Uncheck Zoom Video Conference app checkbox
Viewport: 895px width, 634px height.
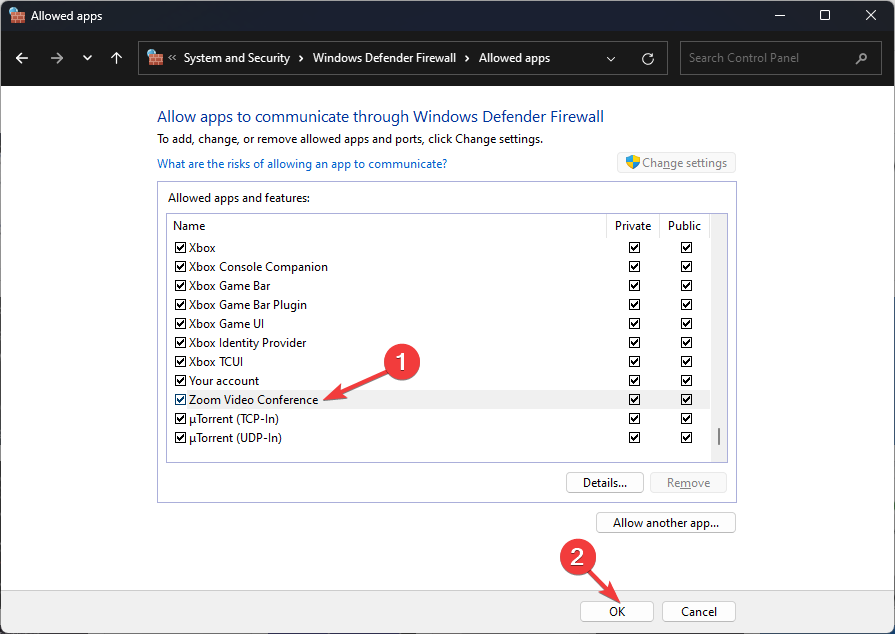click(x=180, y=400)
